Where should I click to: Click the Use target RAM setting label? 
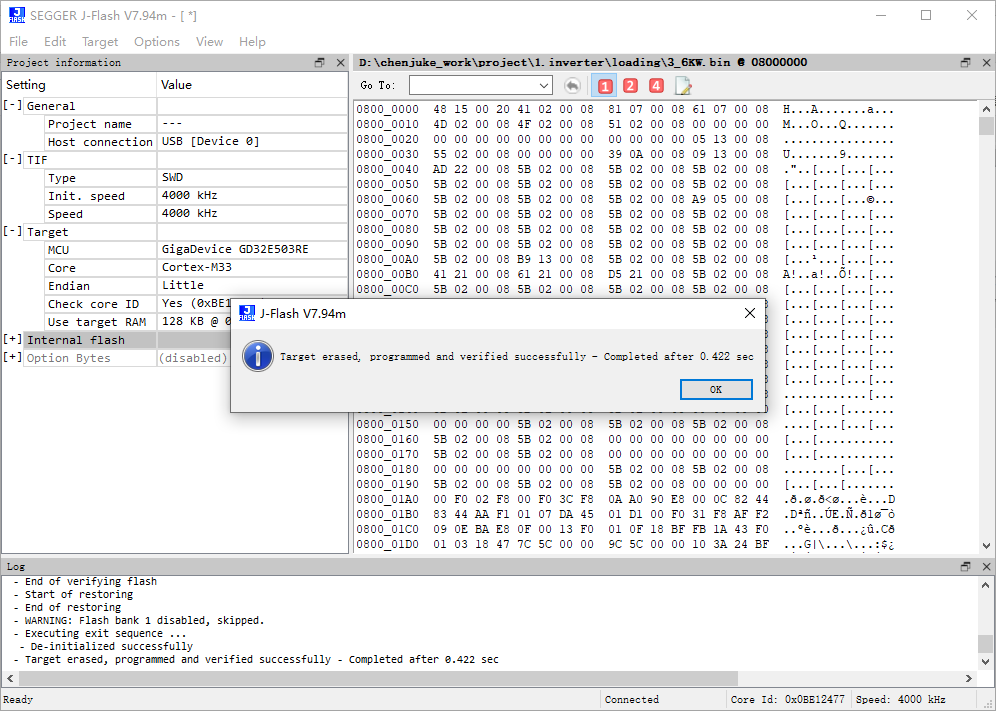point(97,322)
